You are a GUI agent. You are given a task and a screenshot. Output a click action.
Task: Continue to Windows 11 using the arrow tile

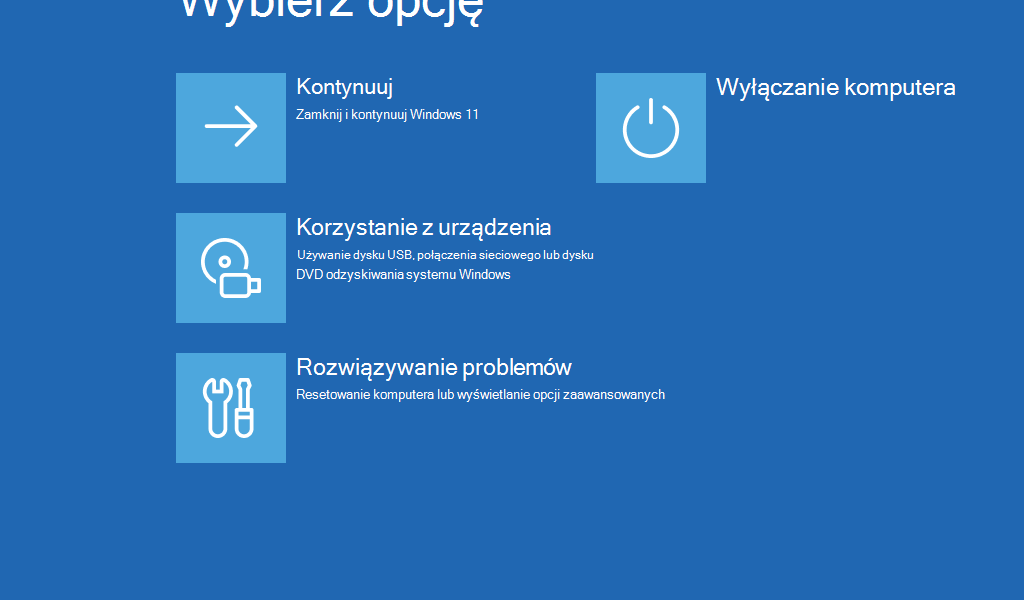(230, 127)
